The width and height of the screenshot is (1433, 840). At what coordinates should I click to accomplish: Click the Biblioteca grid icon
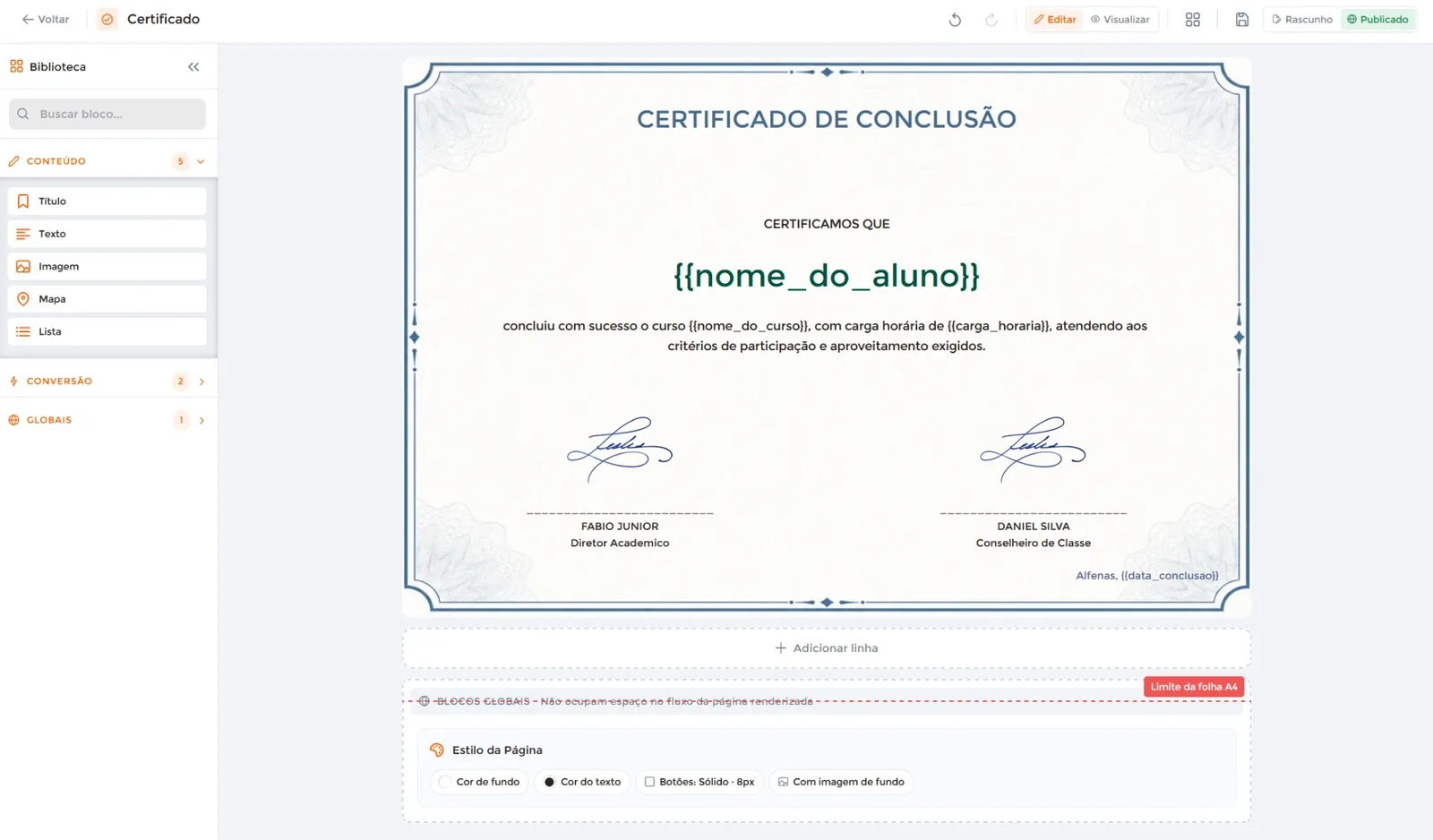tap(16, 66)
